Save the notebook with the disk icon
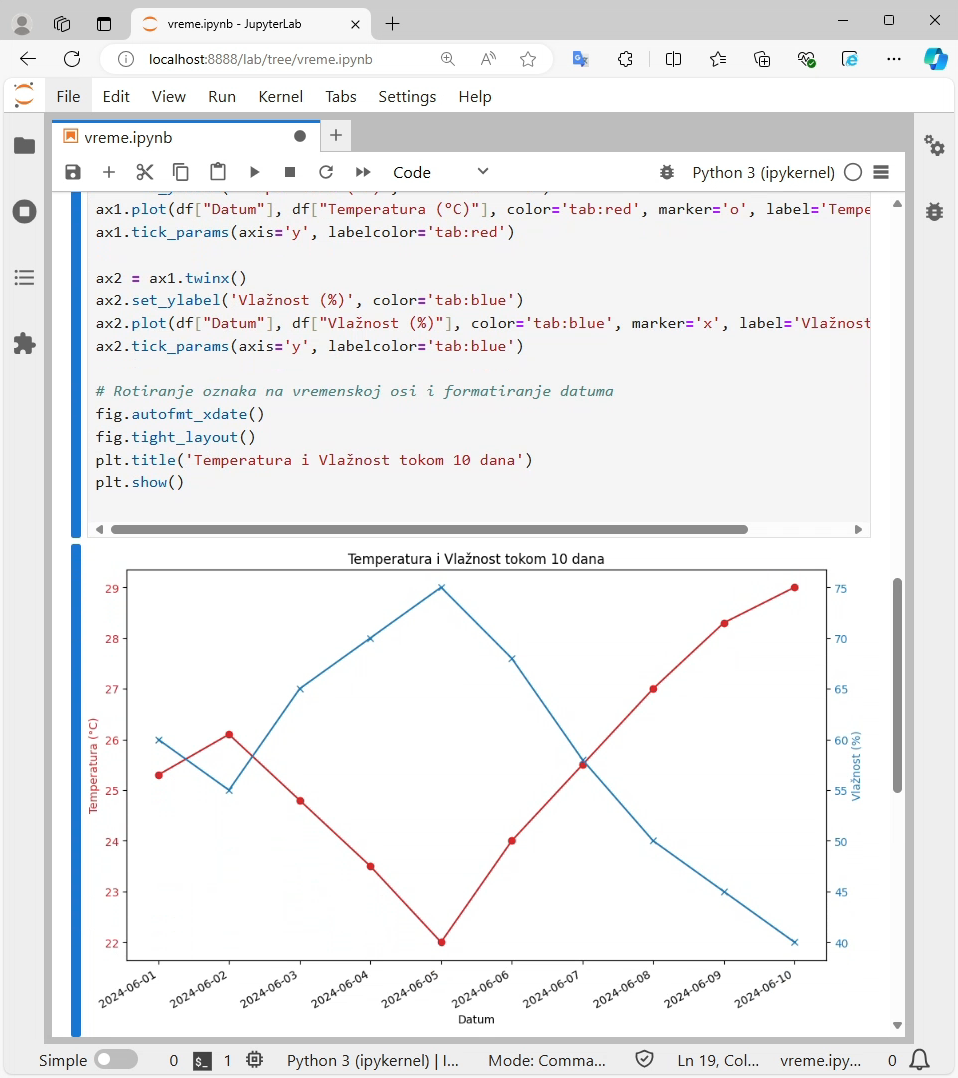This screenshot has height=1078, width=958. [x=73, y=172]
